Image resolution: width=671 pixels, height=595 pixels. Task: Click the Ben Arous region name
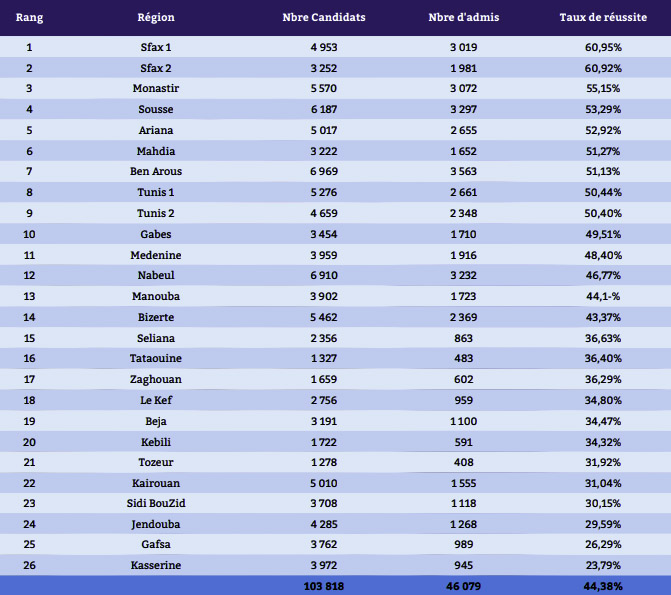156,171
